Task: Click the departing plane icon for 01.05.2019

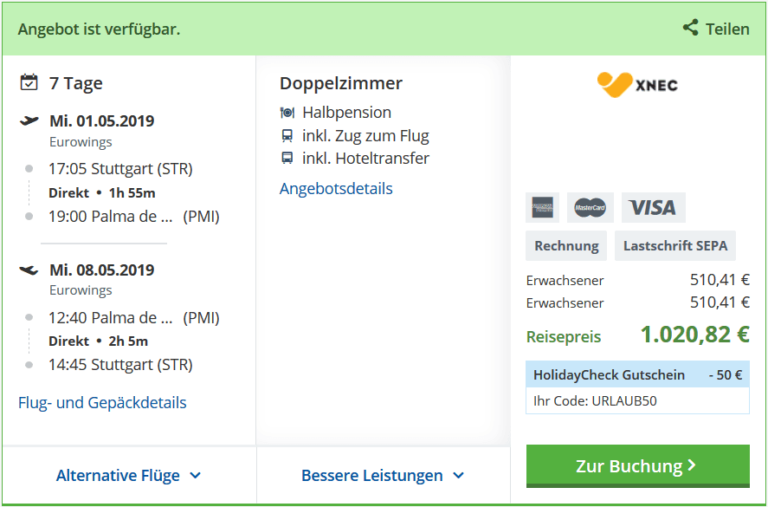Action: [29, 121]
